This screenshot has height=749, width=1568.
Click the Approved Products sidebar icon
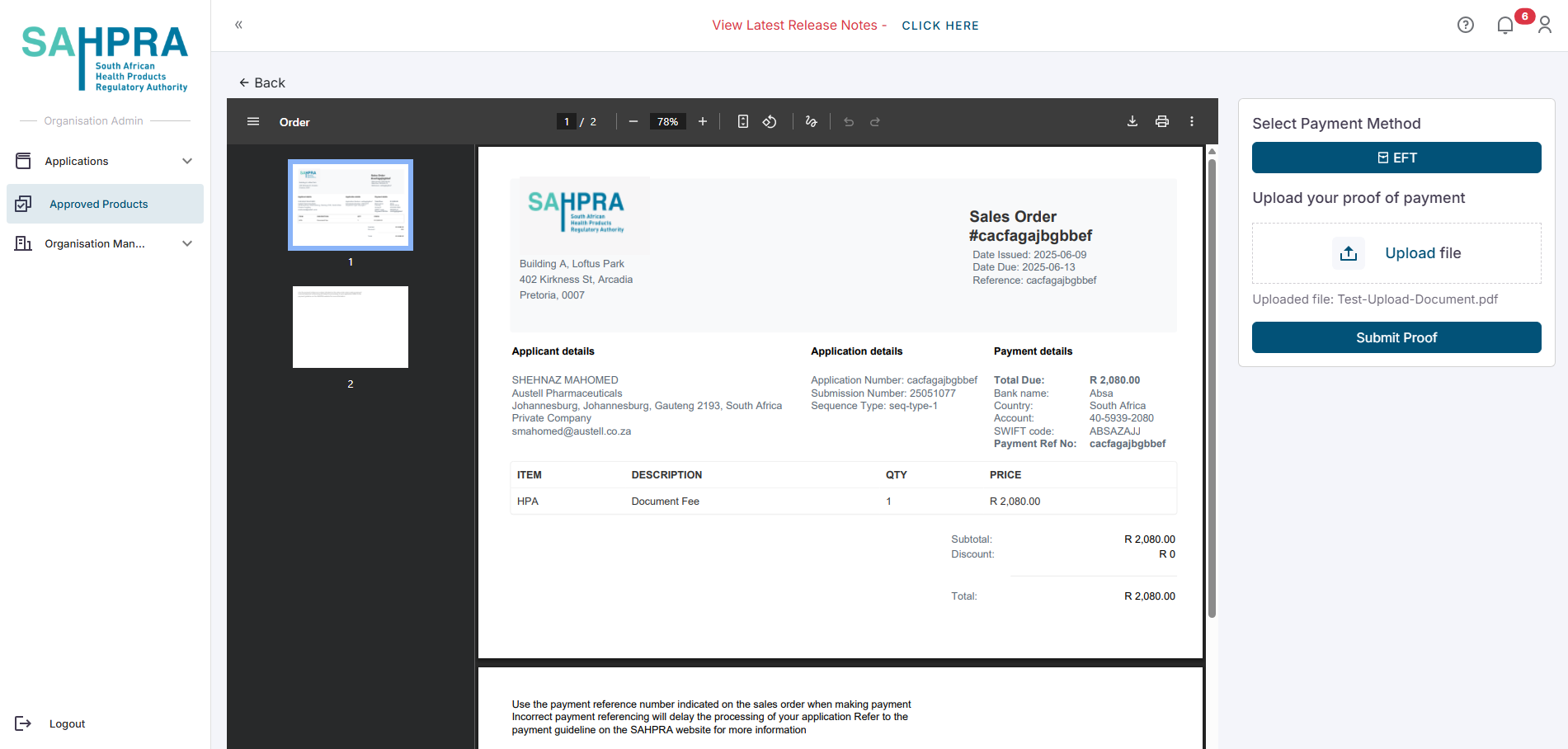click(23, 204)
